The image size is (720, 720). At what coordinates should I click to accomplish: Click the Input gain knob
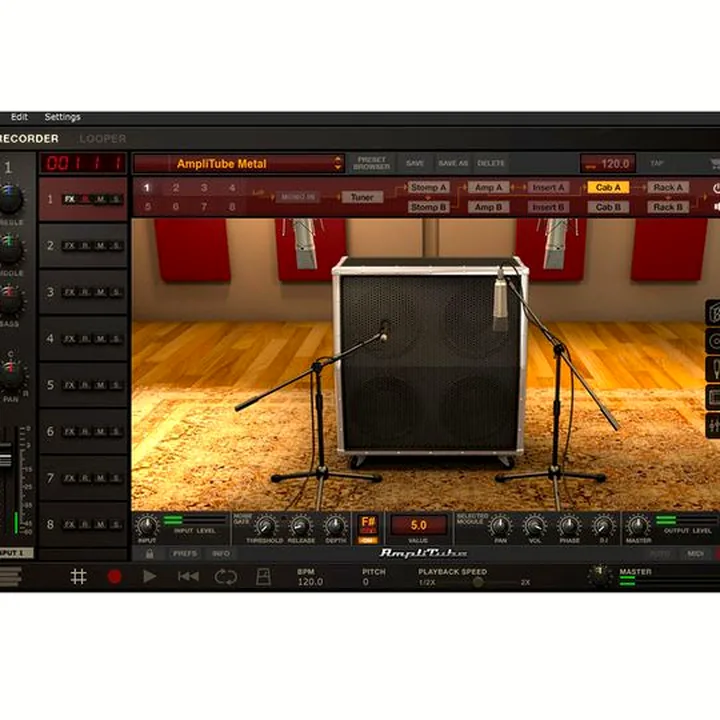click(147, 525)
